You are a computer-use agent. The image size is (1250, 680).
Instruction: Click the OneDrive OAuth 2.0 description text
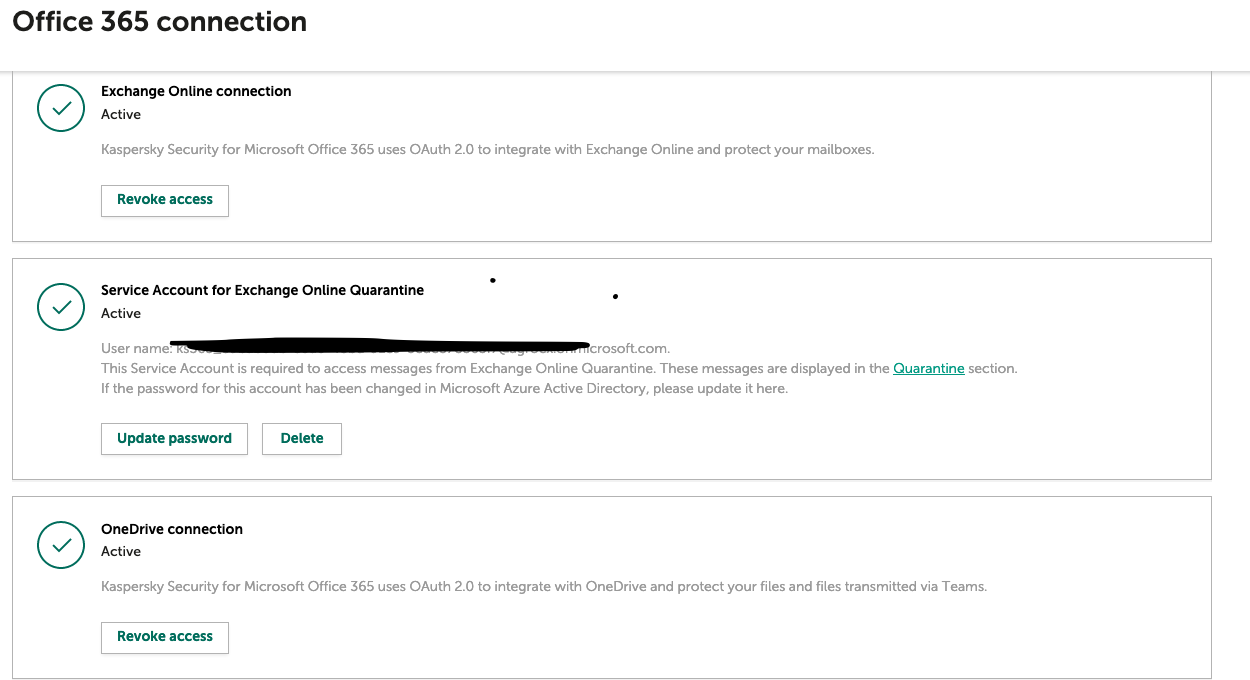click(x=544, y=587)
